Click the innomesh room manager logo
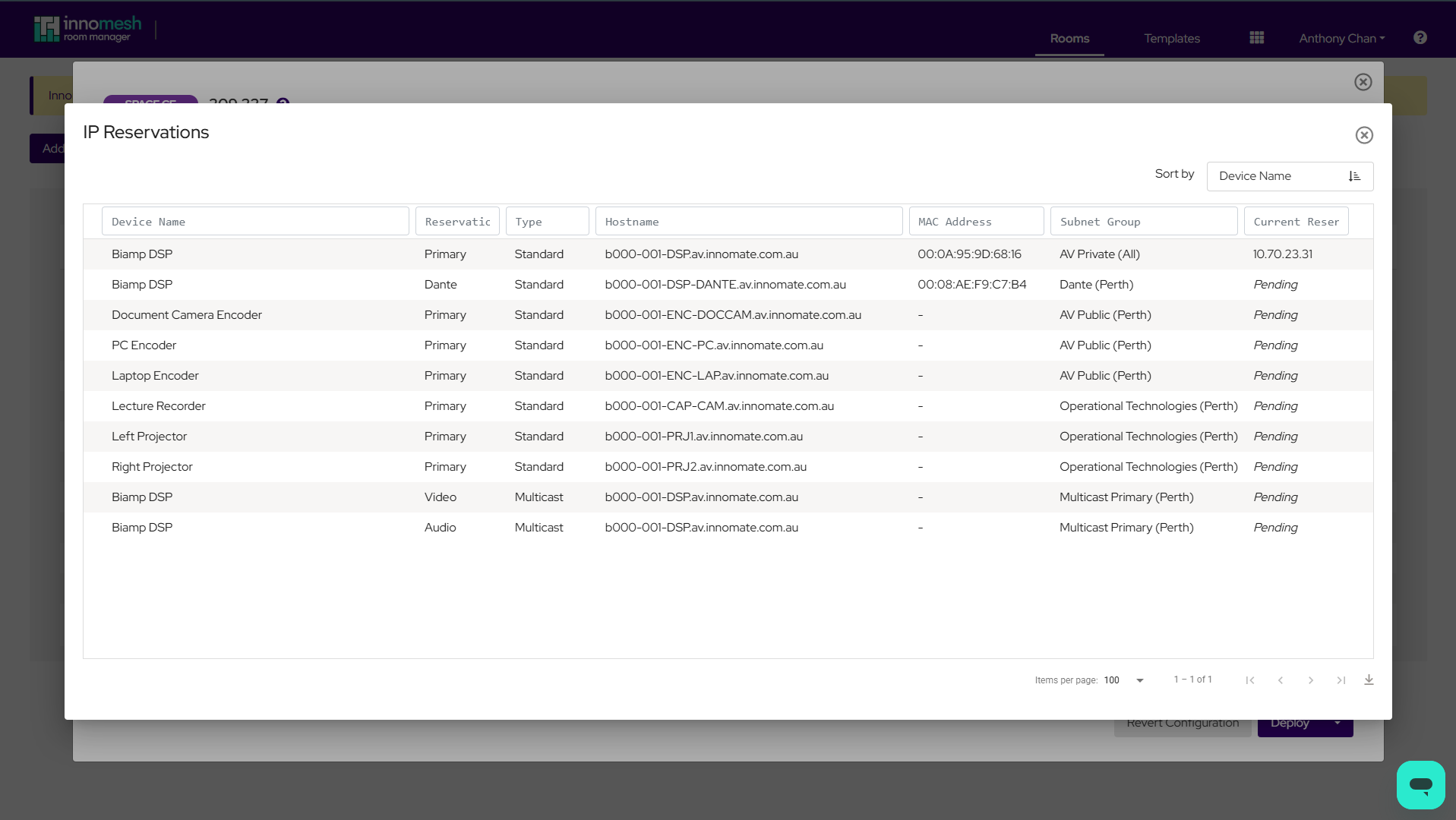The height and width of the screenshot is (820, 1456). click(x=86, y=28)
